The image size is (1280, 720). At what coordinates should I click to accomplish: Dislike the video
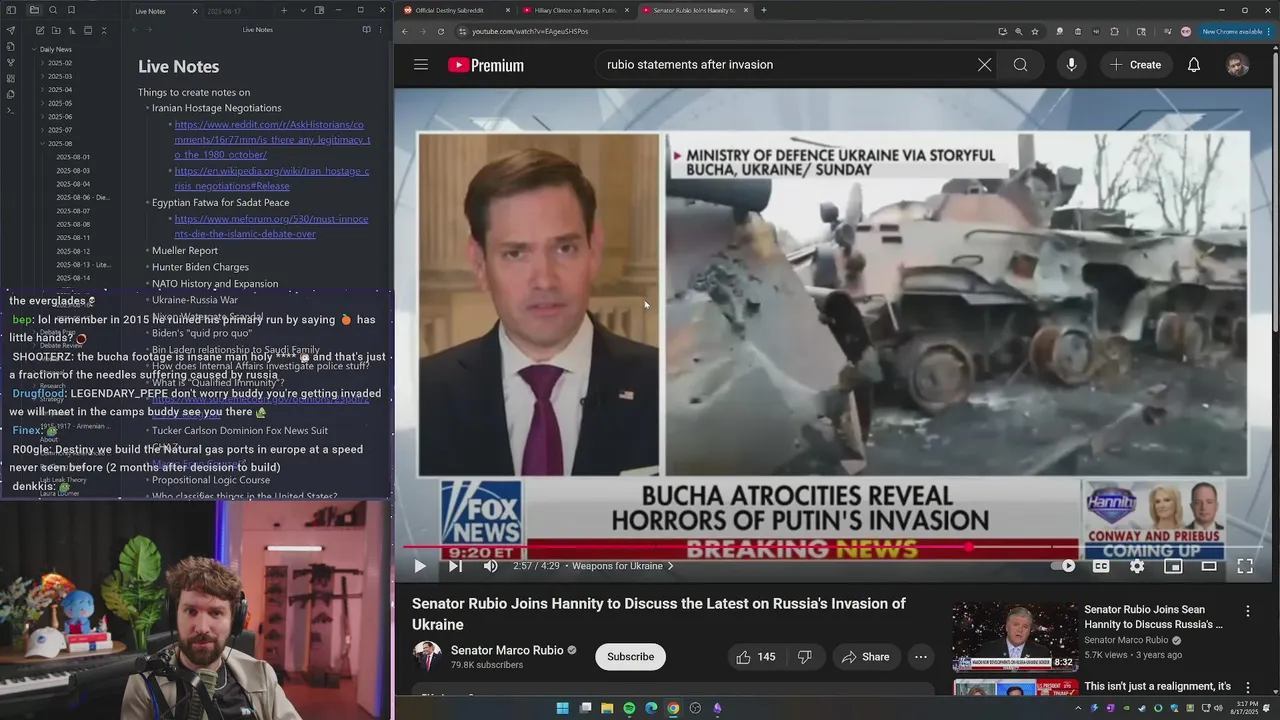coord(804,657)
